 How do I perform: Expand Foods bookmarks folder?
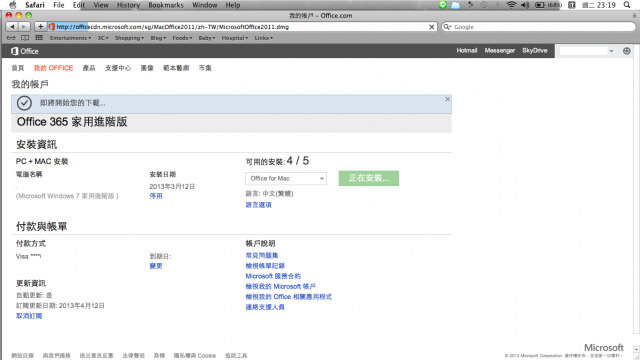click(182, 38)
